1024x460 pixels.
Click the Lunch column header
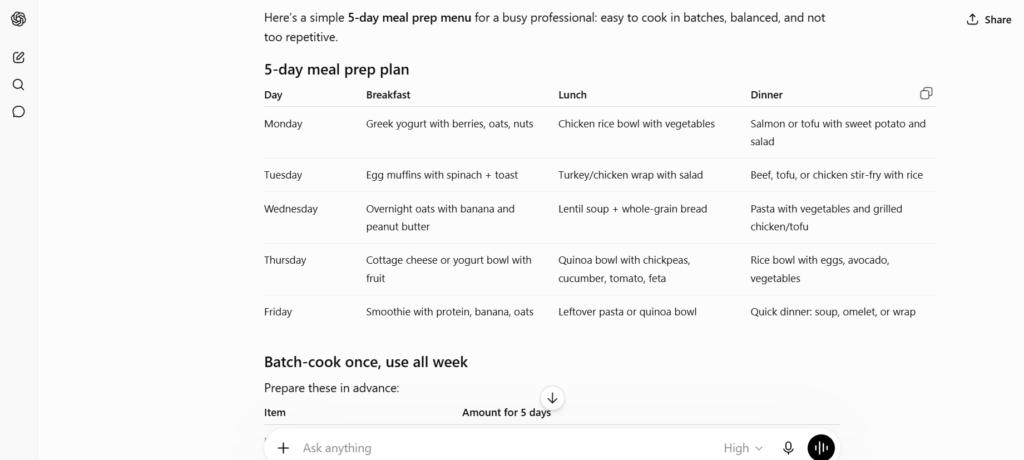[x=572, y=95]
